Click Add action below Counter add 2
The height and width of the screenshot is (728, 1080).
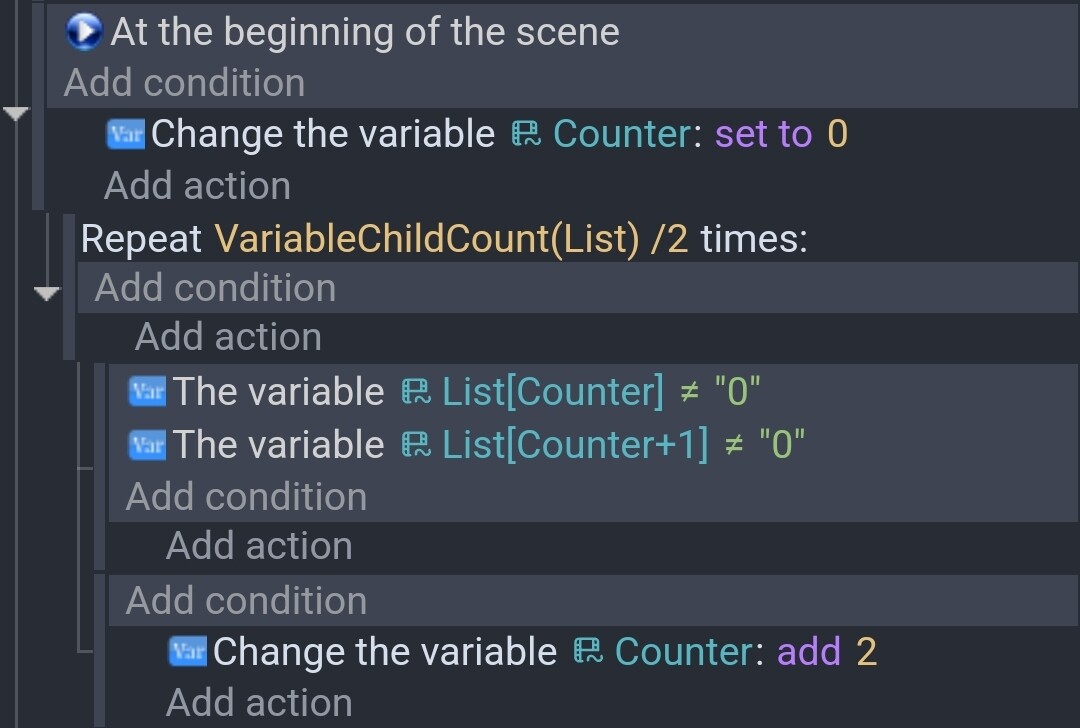260,703
